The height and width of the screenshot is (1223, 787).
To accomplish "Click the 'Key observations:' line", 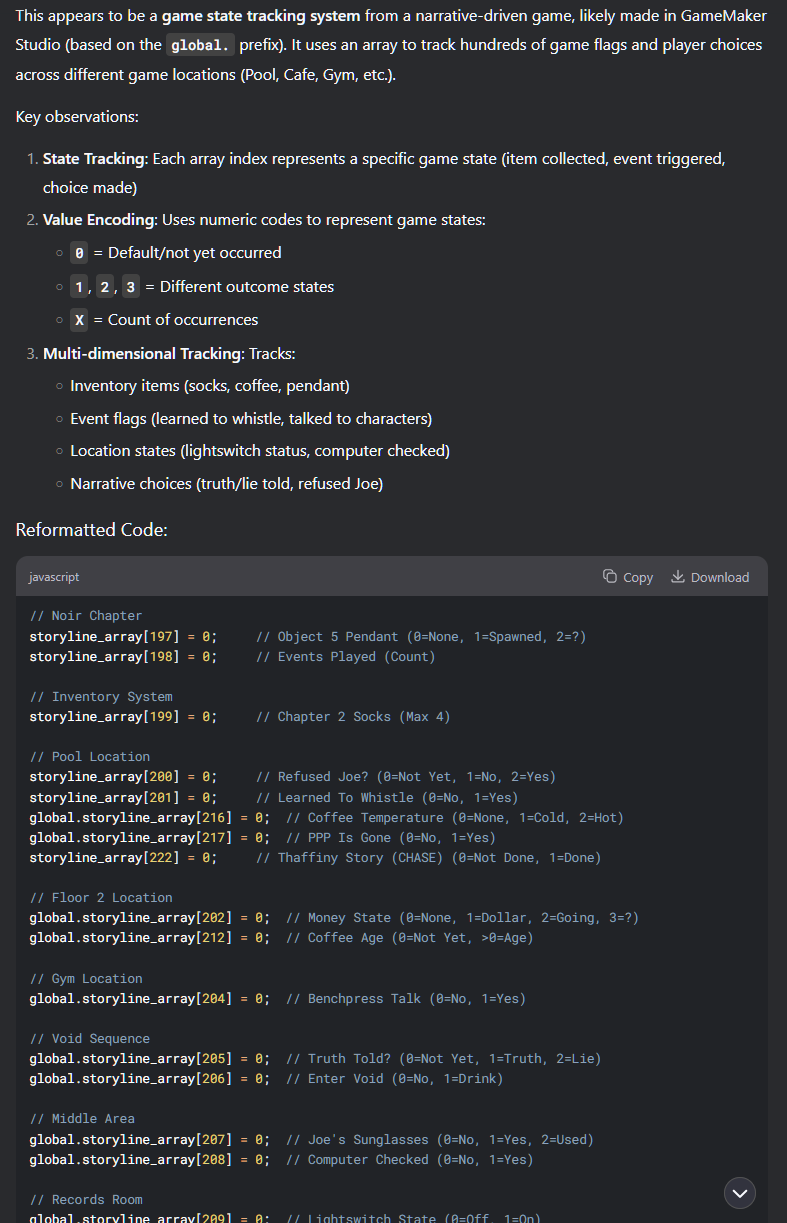I will click(77, 117).
